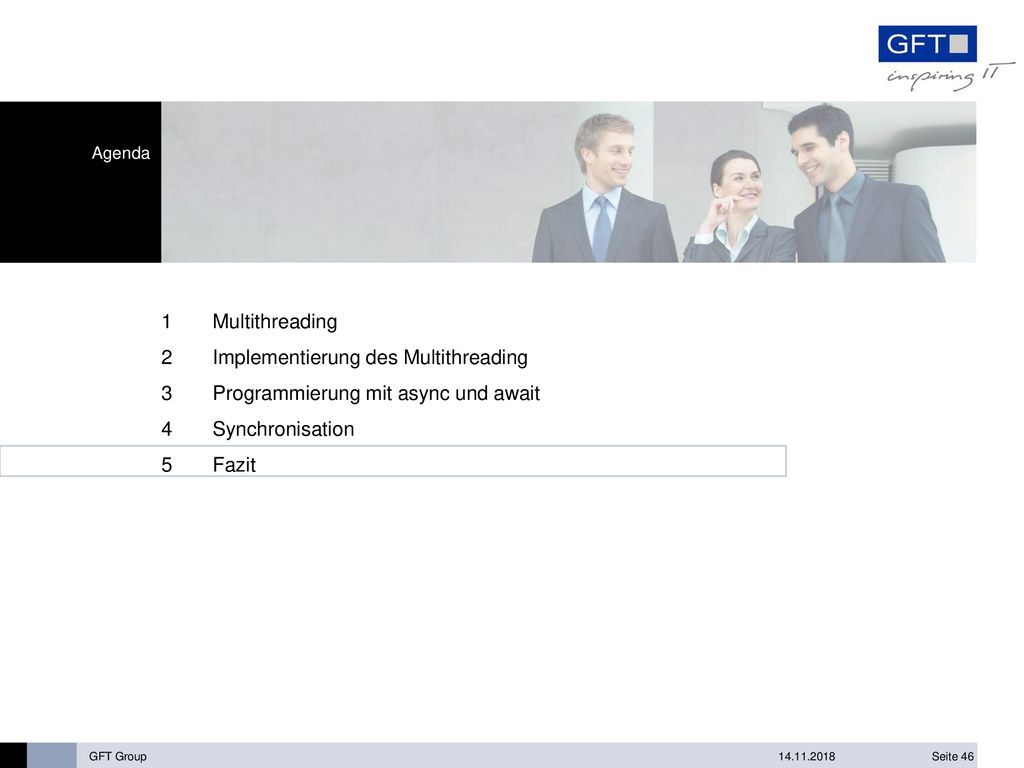Click agenda number '1'
Image resolution: width=1024 pixels, height=768 pixels.
(x=167, y=321)
